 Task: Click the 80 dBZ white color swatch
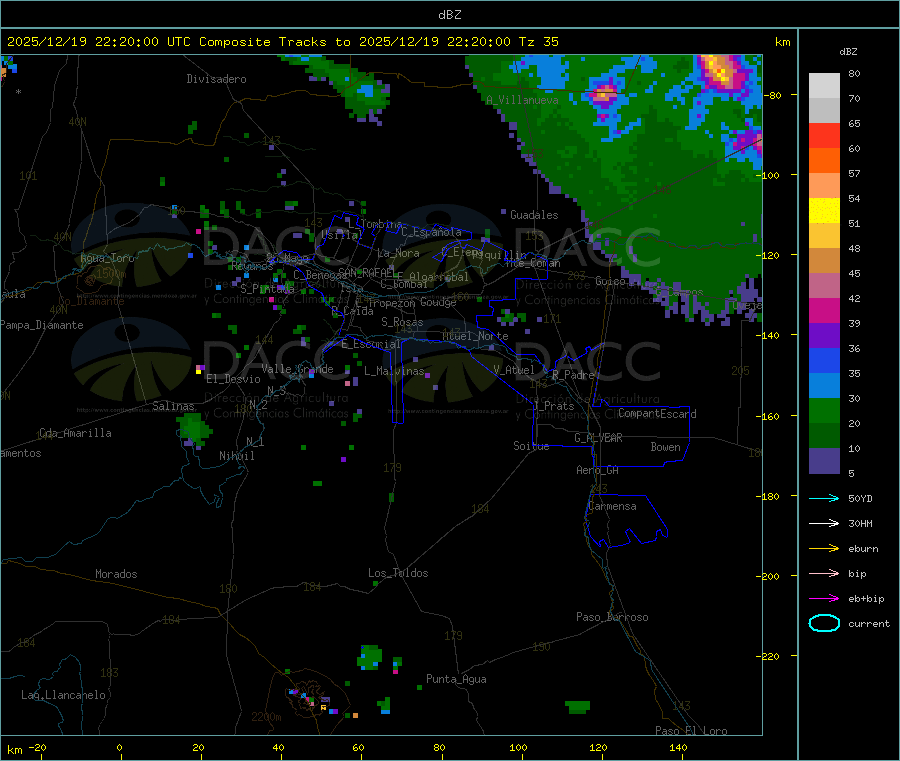click(x=824, y=86)
